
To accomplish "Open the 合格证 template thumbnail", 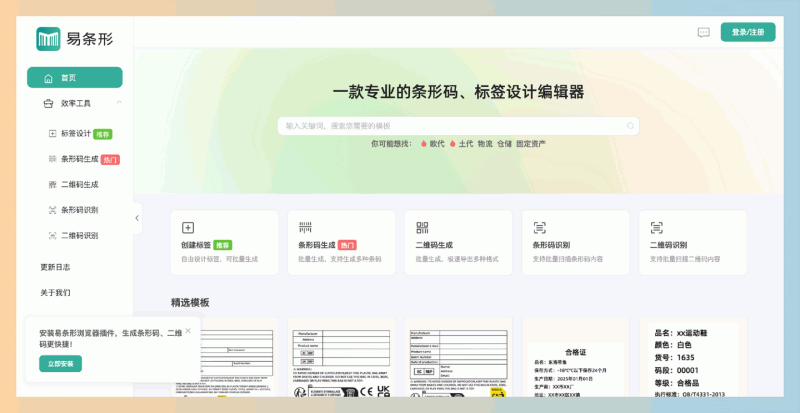I will click(576, 357).
